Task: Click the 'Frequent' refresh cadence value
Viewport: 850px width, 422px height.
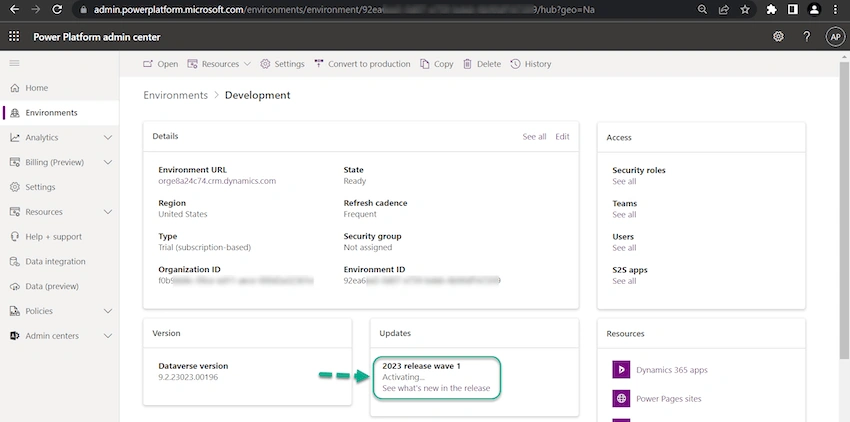Action: pyautogui.click(x=360, y=214)
